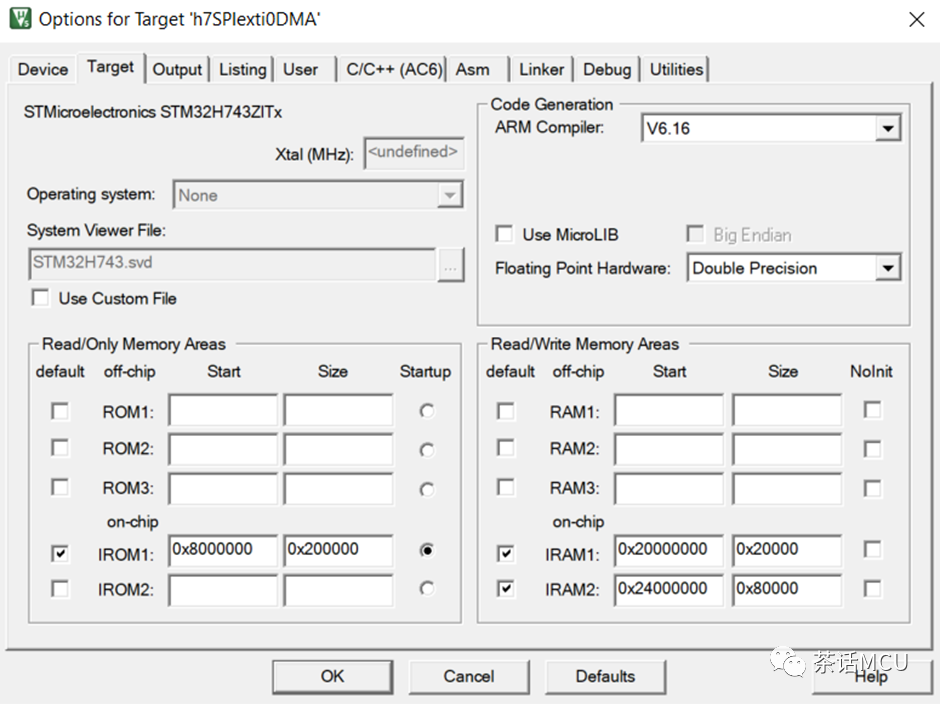Browse for System Viewer File with ellipsis button

pos(450,264)
